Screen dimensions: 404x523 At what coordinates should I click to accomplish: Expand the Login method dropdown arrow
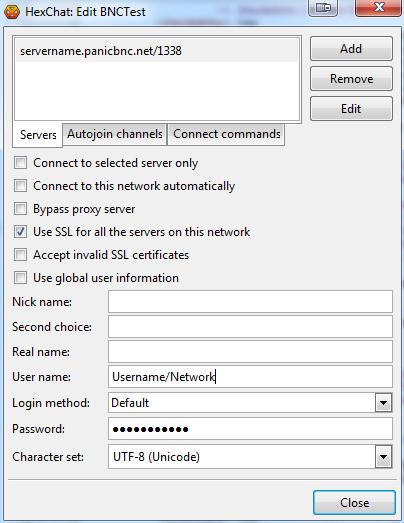point(383,403)
